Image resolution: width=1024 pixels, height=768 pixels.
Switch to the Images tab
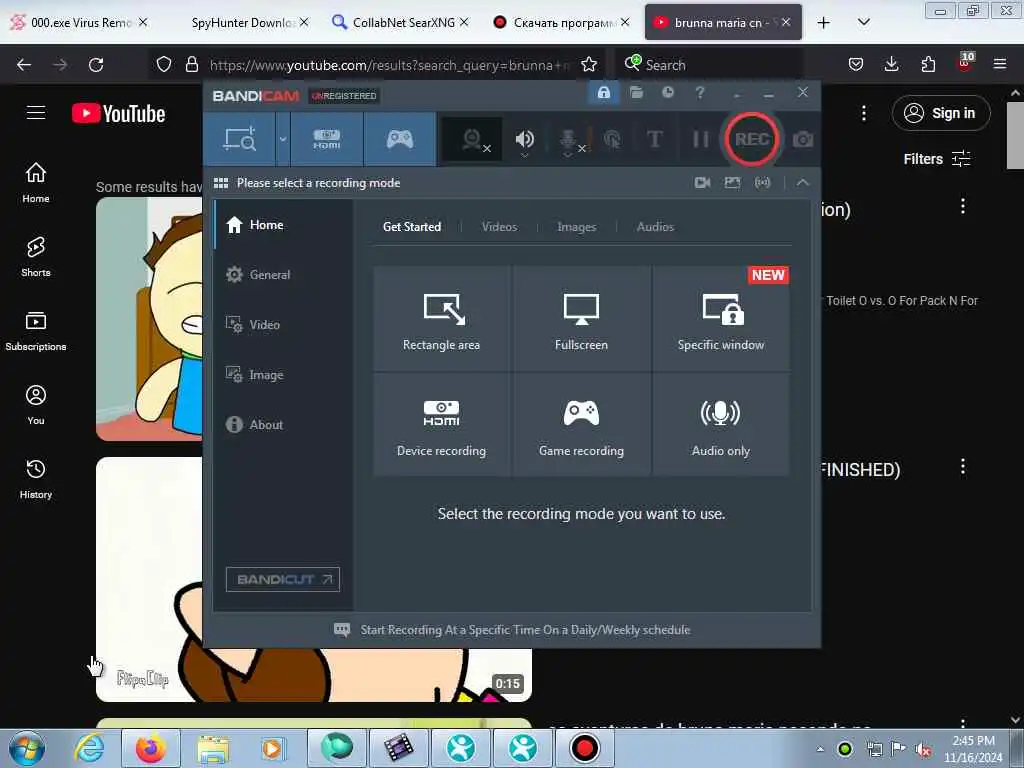pyautogui.click(x=577, y=227)
